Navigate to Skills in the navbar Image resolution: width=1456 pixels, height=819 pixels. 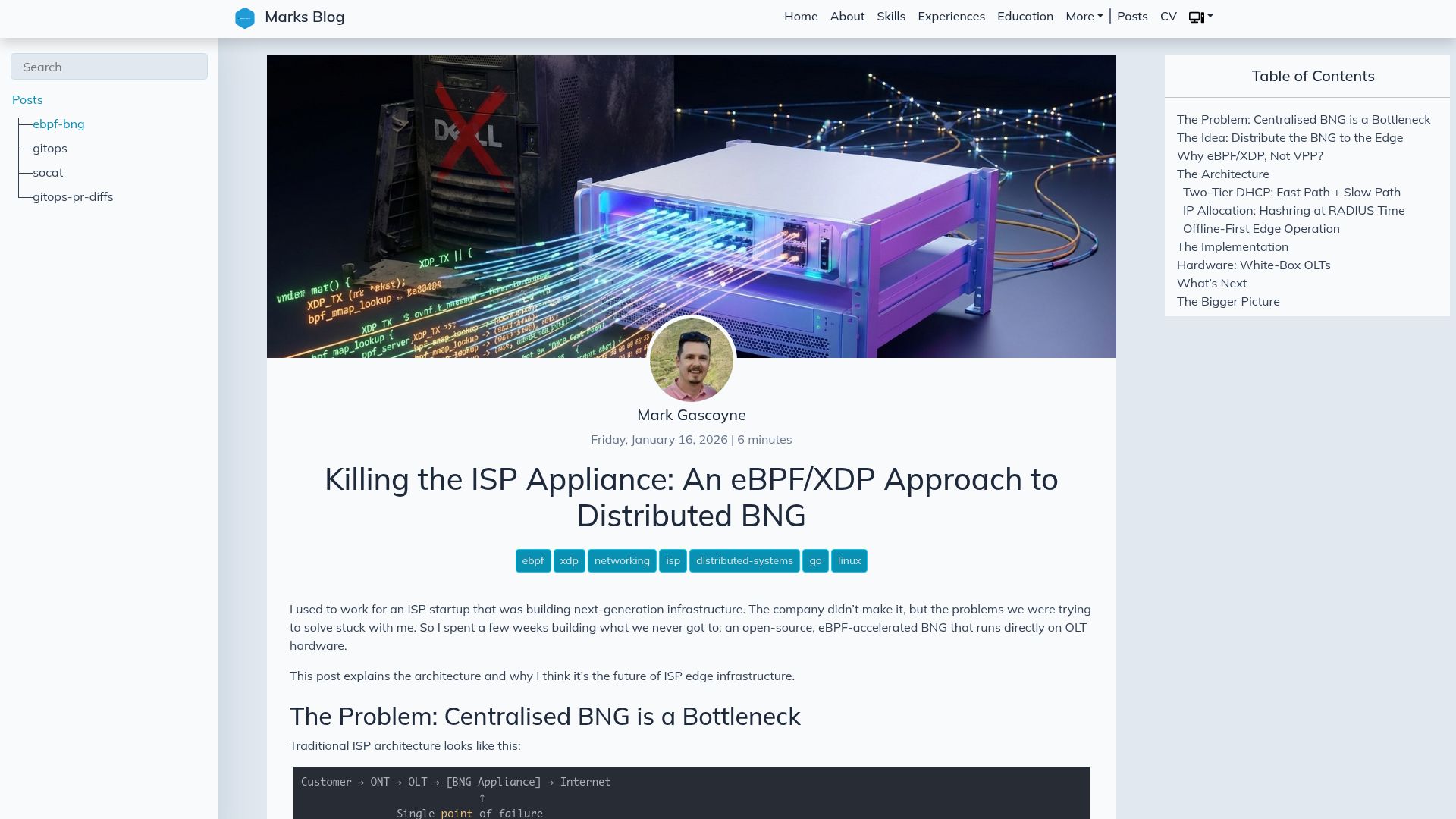pos(891,17)
